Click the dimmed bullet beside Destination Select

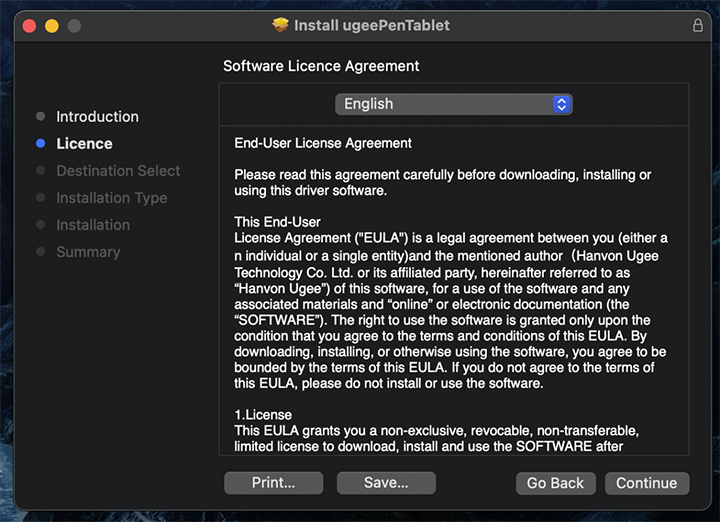coord(40,171)
